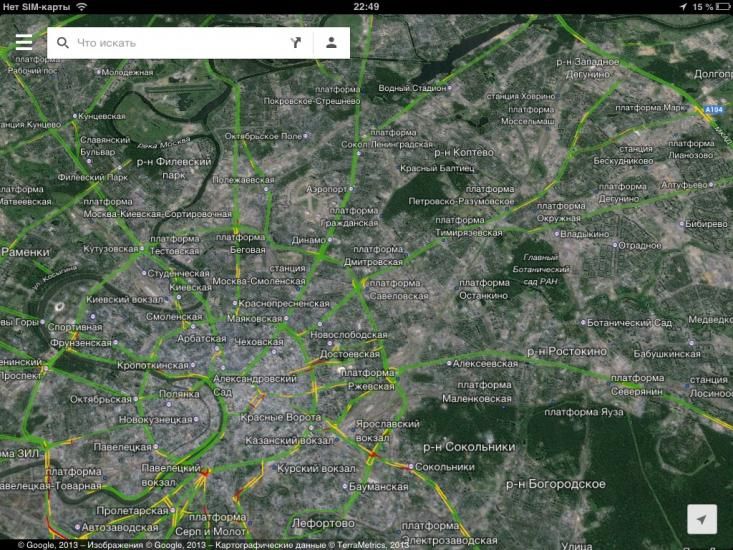This screenshot has width=733, height=550.
Task: Select the 'Водный Стадион' metro label
Action: pos(412,88)
